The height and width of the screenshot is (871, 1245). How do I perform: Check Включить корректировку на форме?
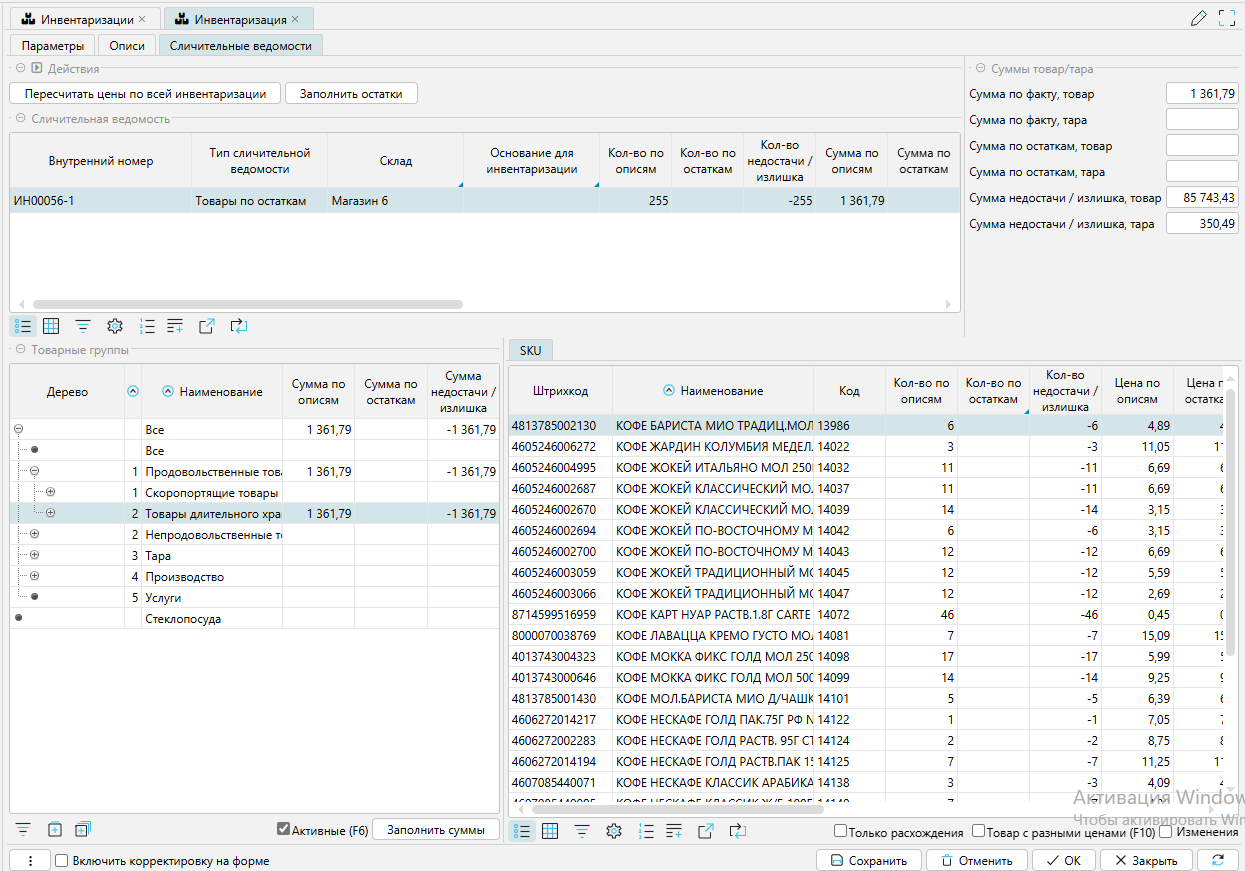62,861
